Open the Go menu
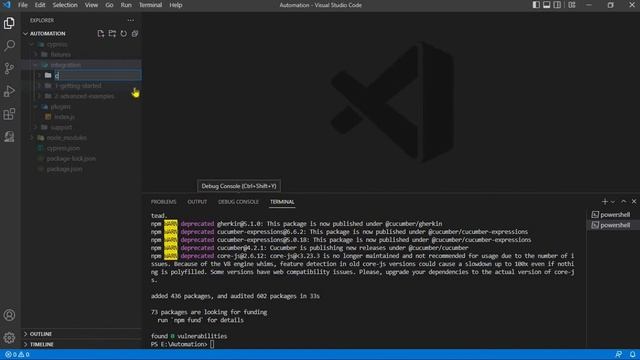 109,5
